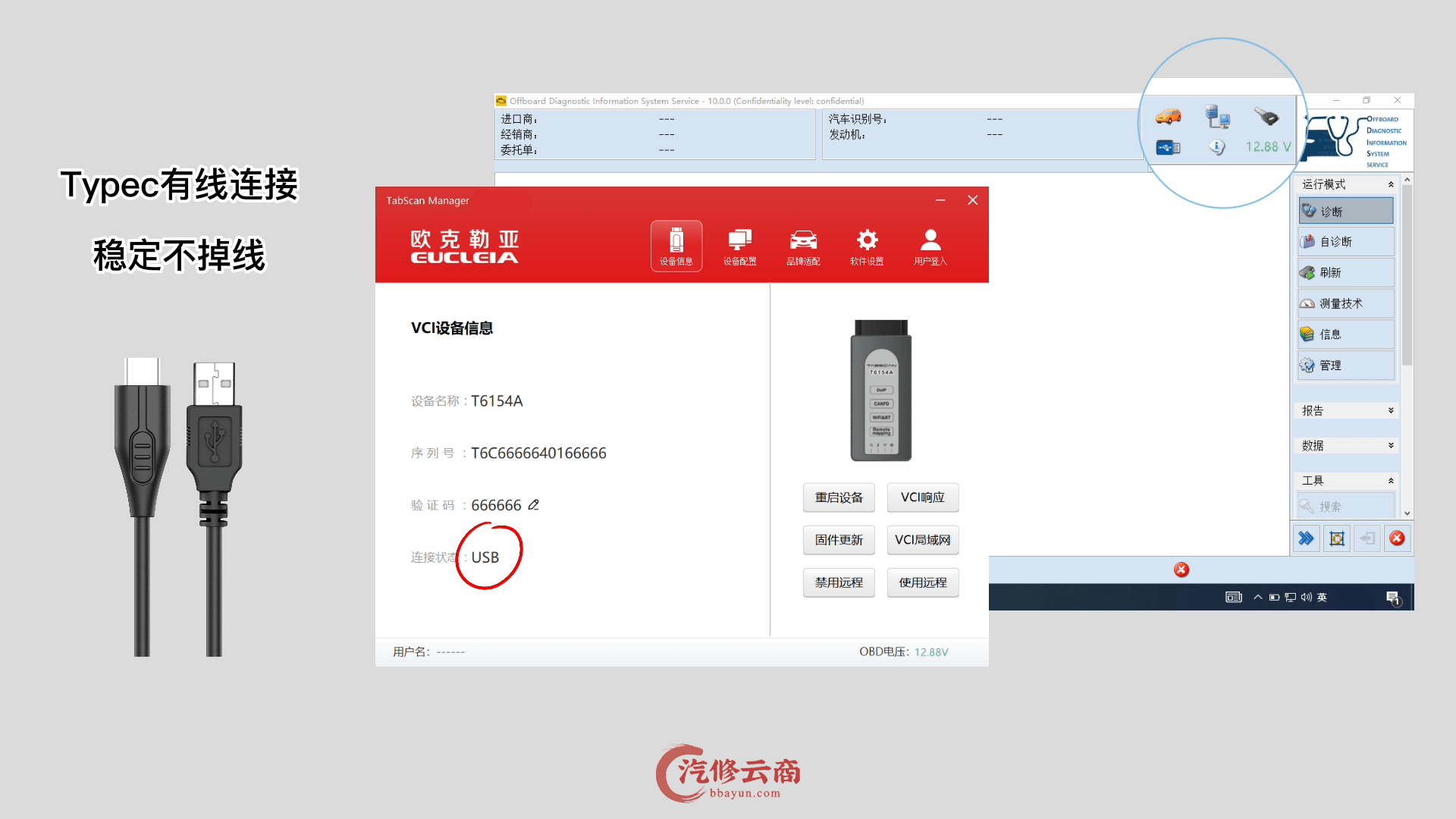Open the 品牌适配 brand adaptation icon

coord(803,246)
